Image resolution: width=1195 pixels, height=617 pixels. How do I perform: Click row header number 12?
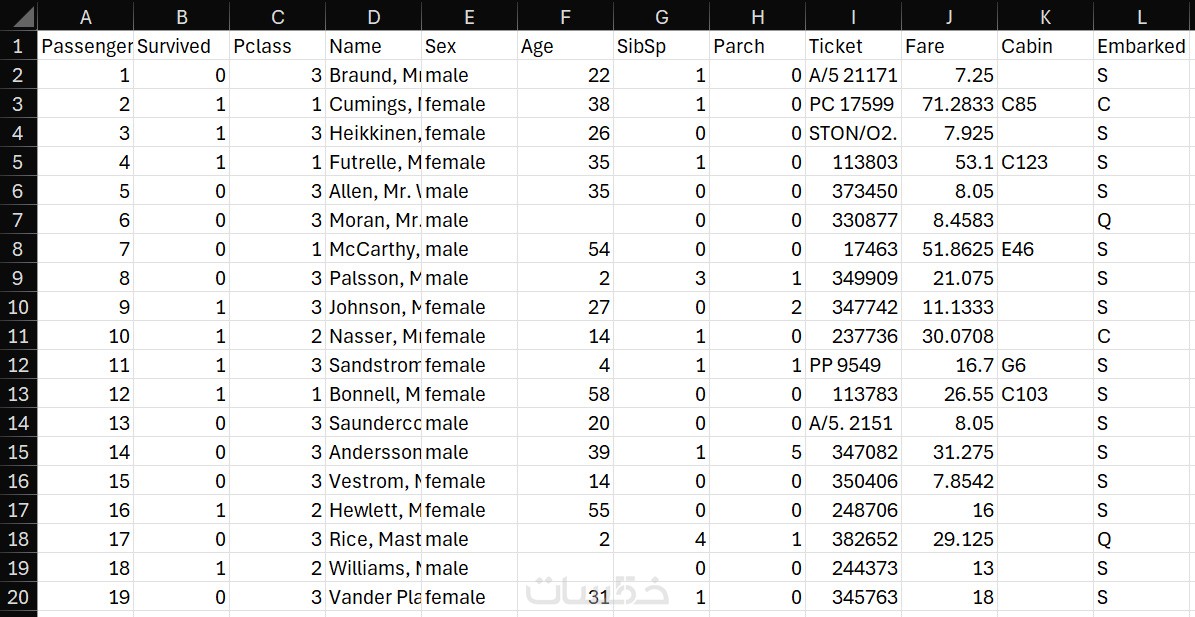[x=18, y=365]
